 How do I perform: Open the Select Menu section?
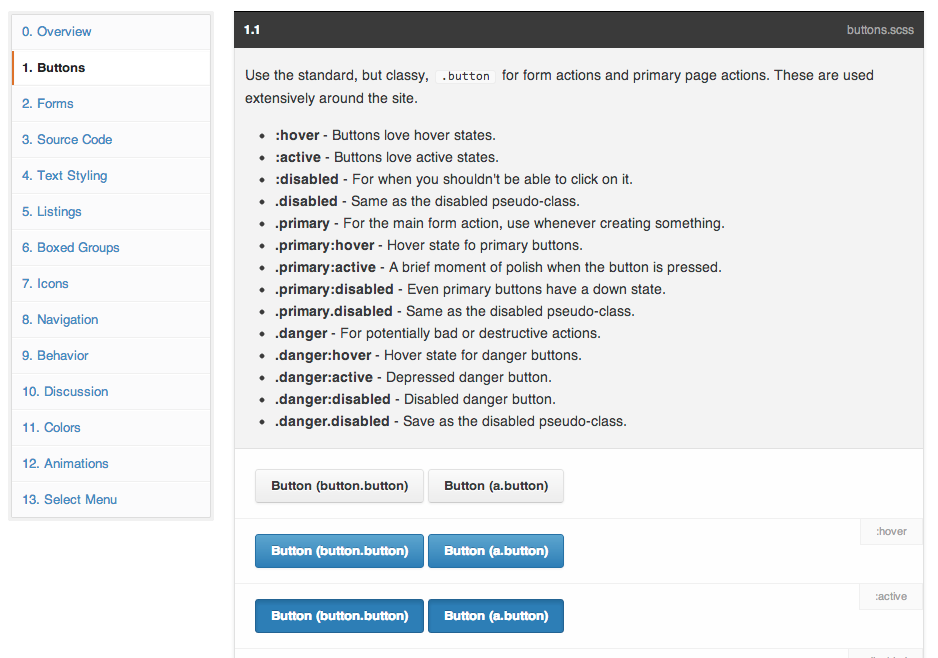(x=70, y=500)
